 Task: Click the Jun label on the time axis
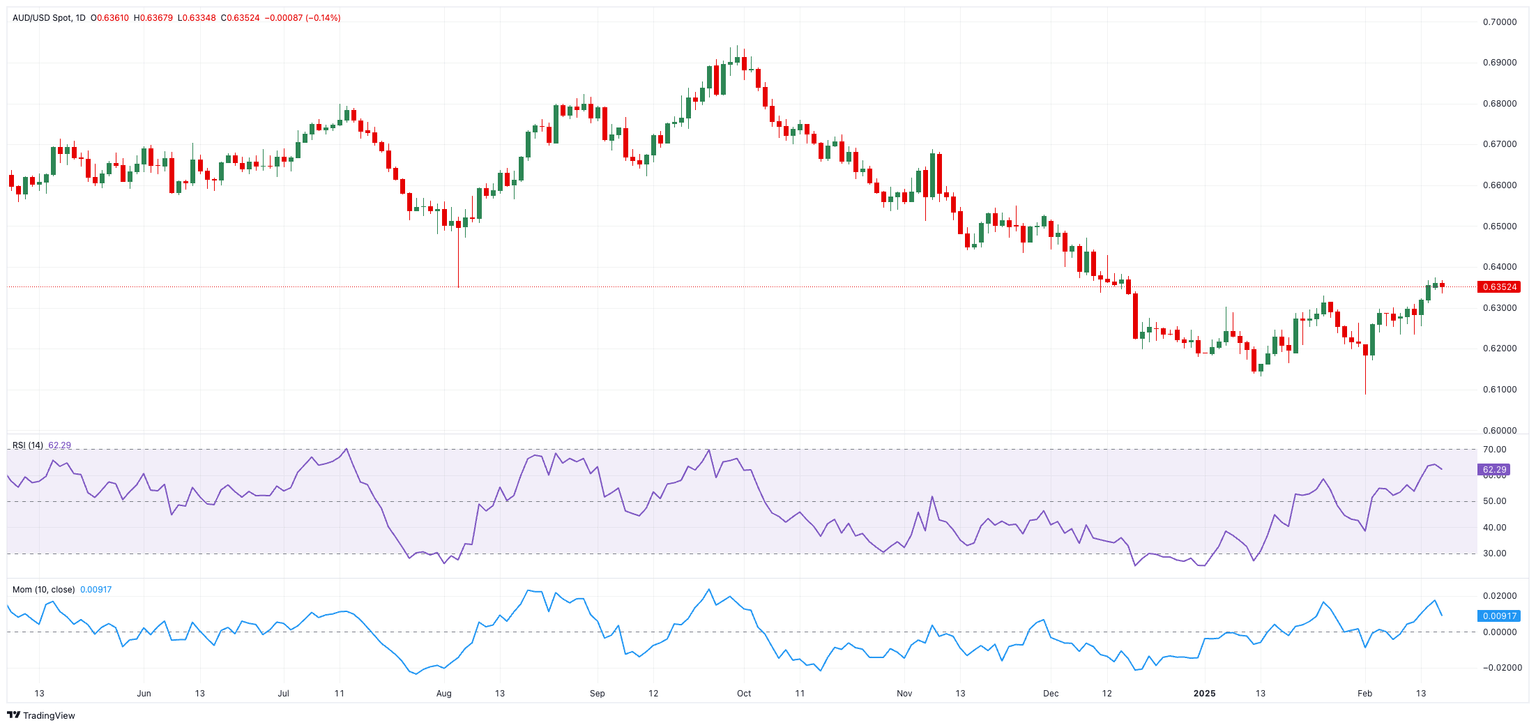click(143, 692)
